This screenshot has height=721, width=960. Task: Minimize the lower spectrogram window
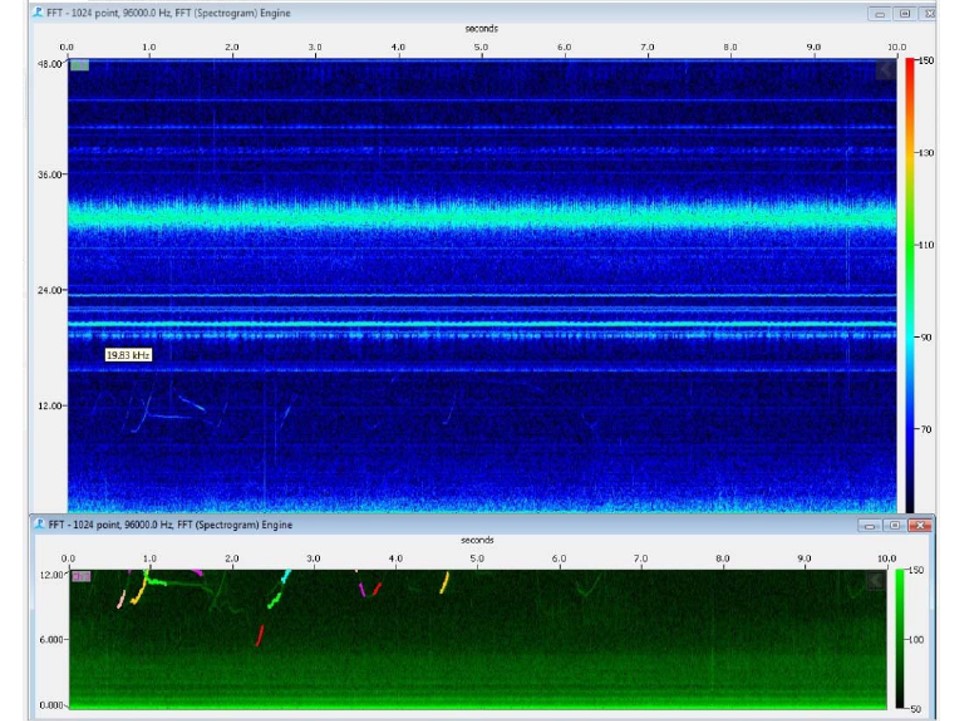pyautogui.click(x=869, y=525)
